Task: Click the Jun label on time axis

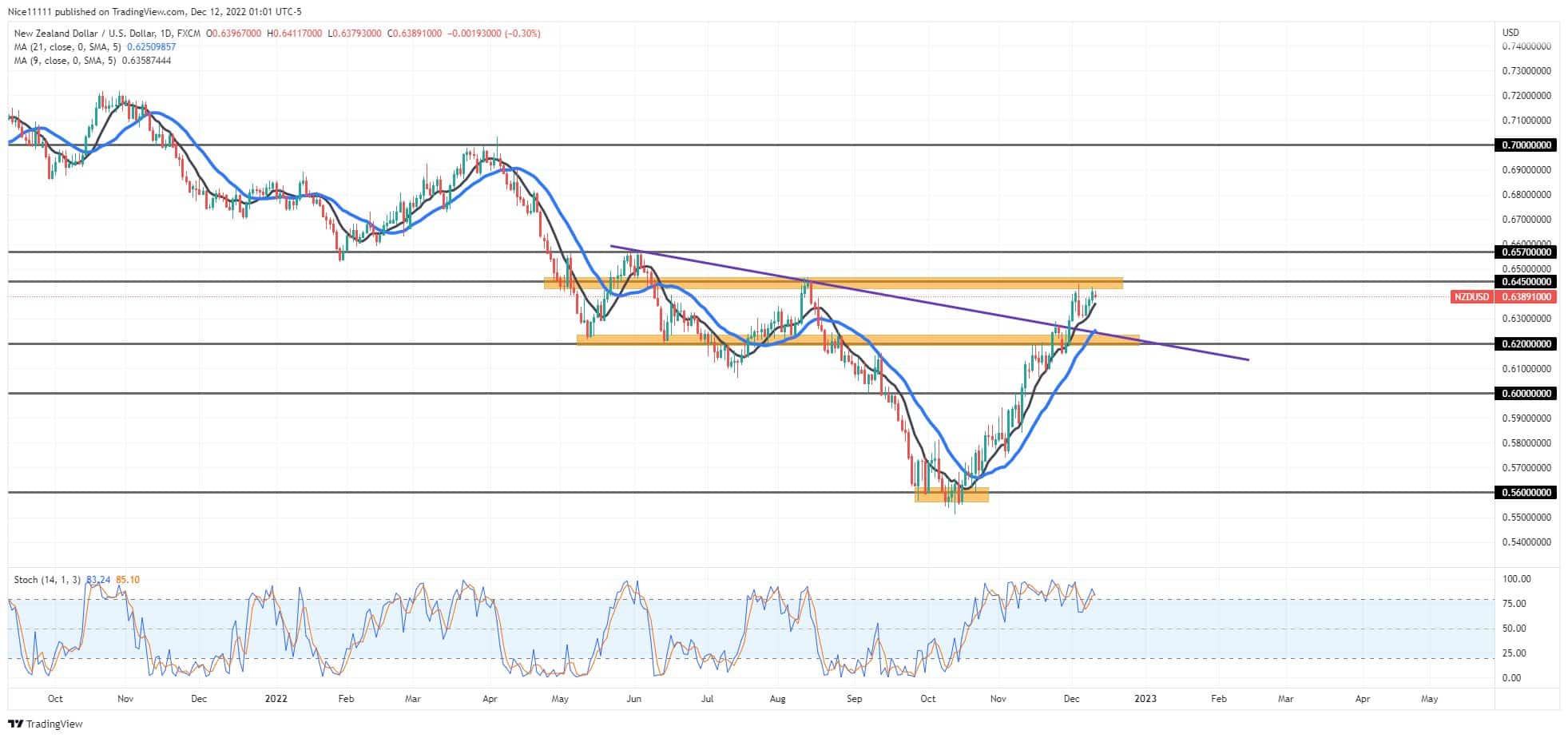Action: pos(634,699)
